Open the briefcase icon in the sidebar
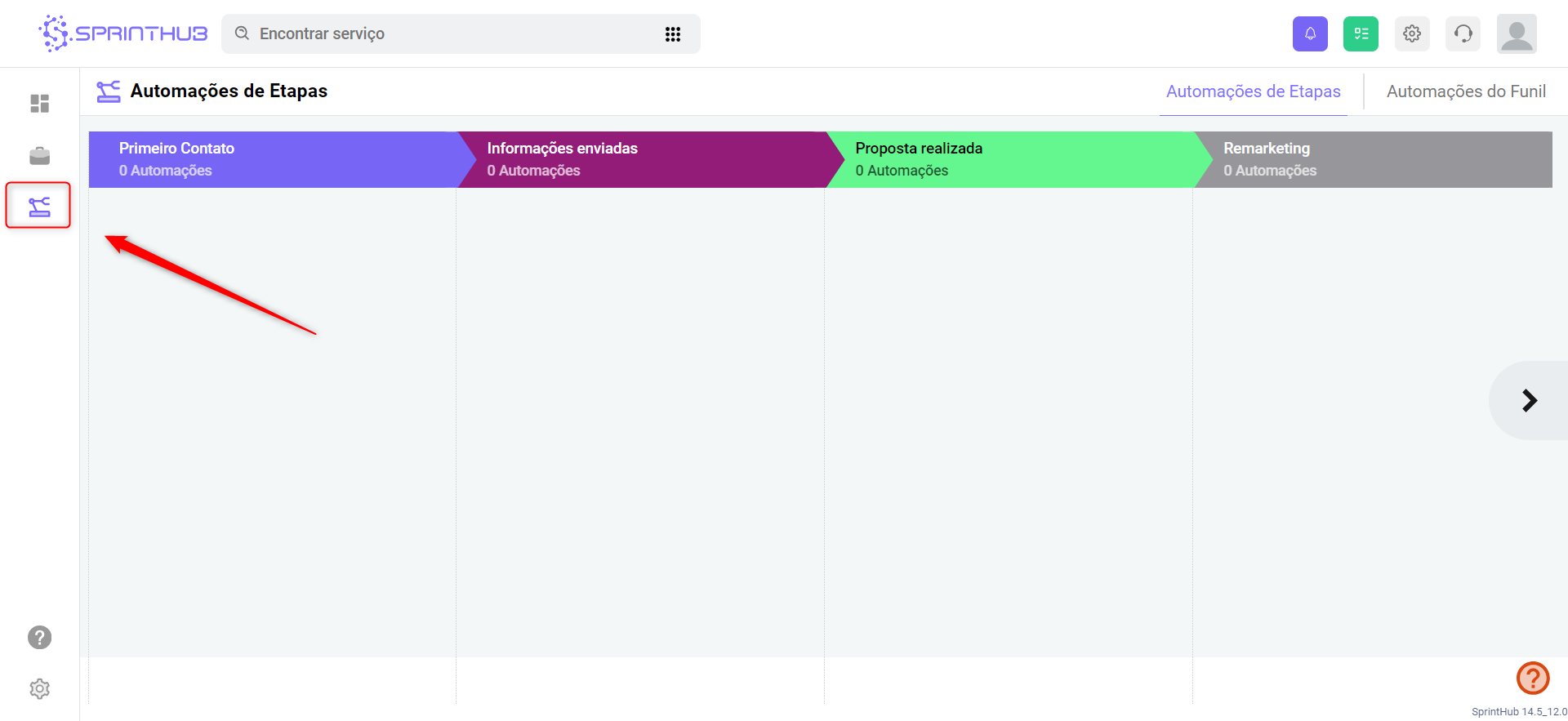The image size is (1568, 721). 39,155
